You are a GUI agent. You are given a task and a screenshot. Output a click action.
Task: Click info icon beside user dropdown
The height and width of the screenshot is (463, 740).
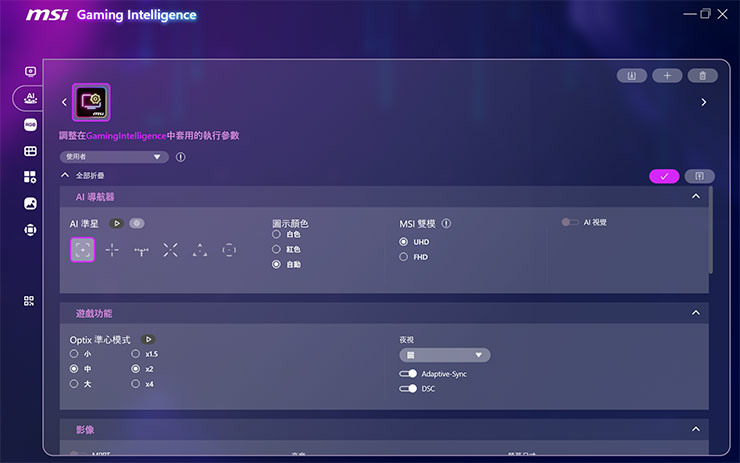click(181, 157)
